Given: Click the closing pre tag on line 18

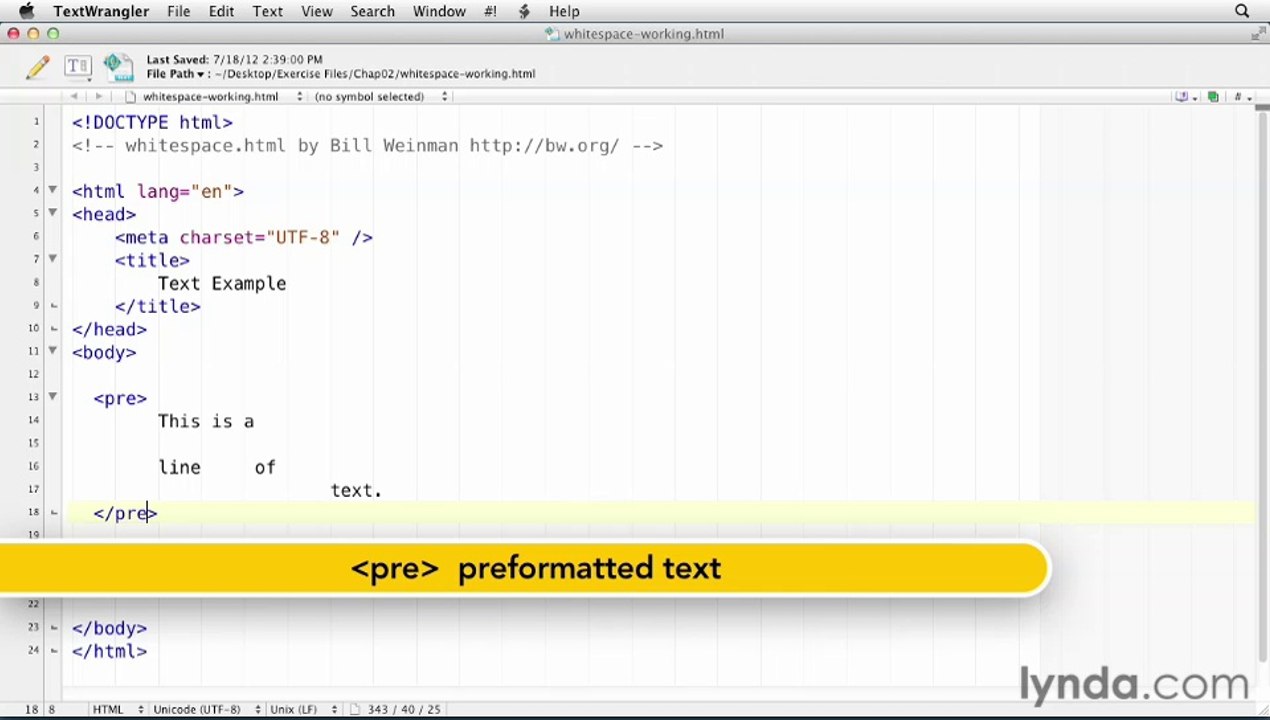Looking at the screenshot, I should click(125, 513).
